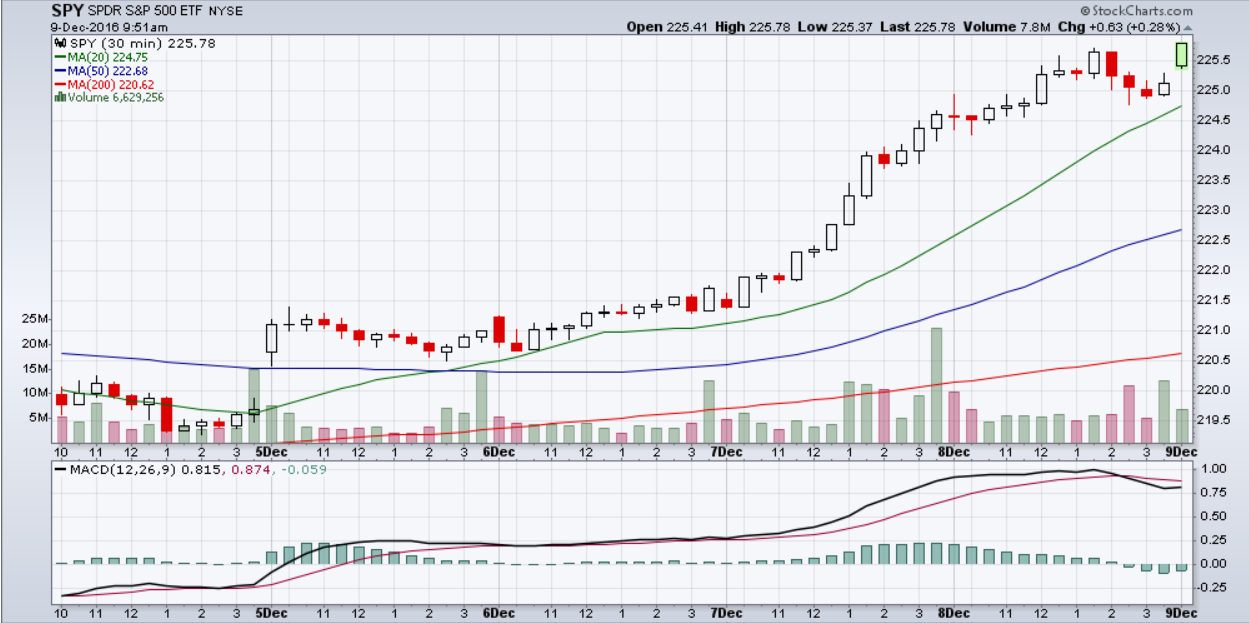Image resolution: width=1249 pixels, height=623 pixels.
Task: Click the bar-chart icon beside Volume legend
Action: pos(60,97)
